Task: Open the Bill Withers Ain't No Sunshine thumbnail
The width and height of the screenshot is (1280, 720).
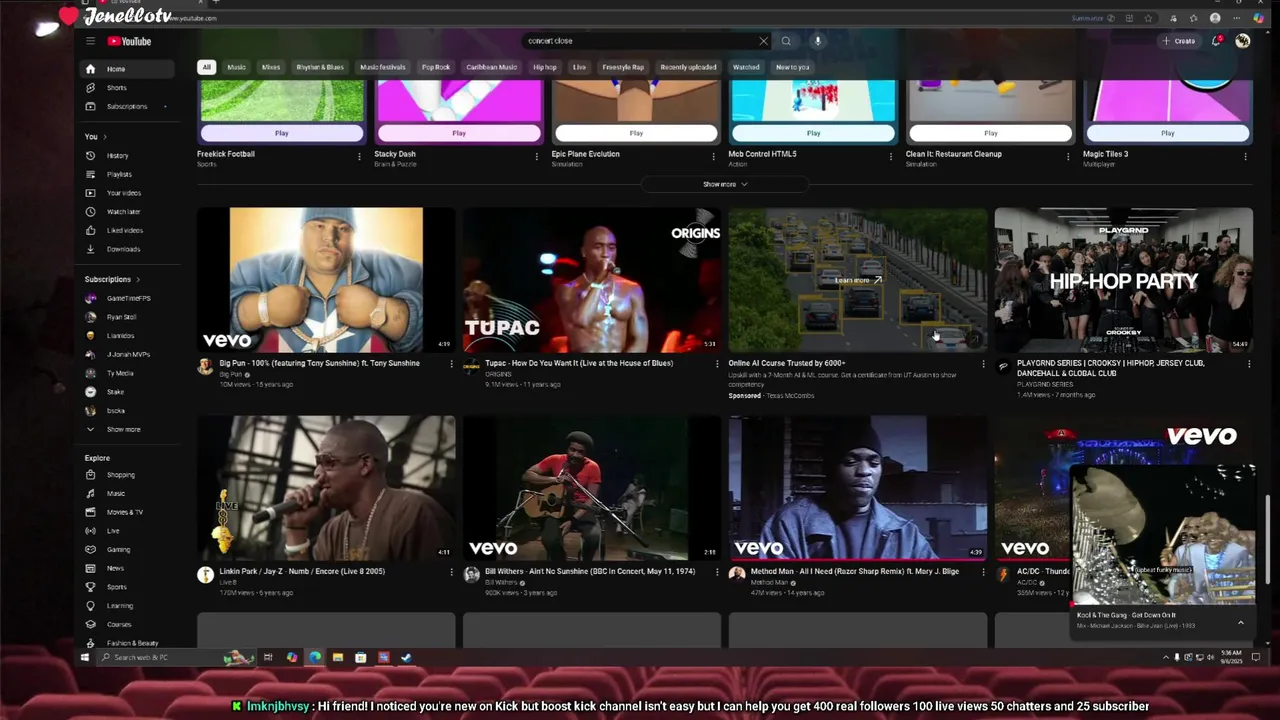Action: [x=592, y=488]
